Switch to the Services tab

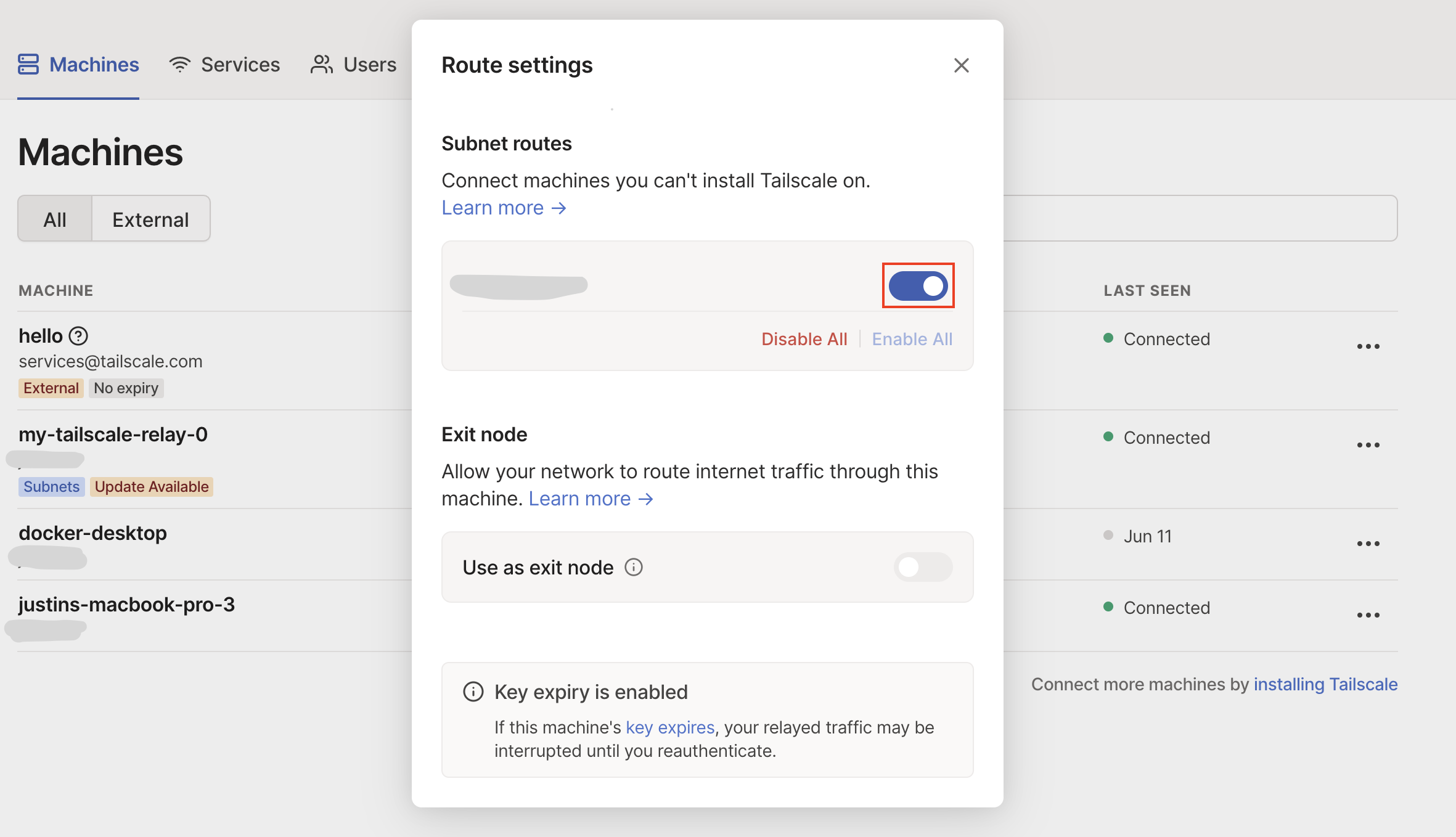[x=240, y=65]
